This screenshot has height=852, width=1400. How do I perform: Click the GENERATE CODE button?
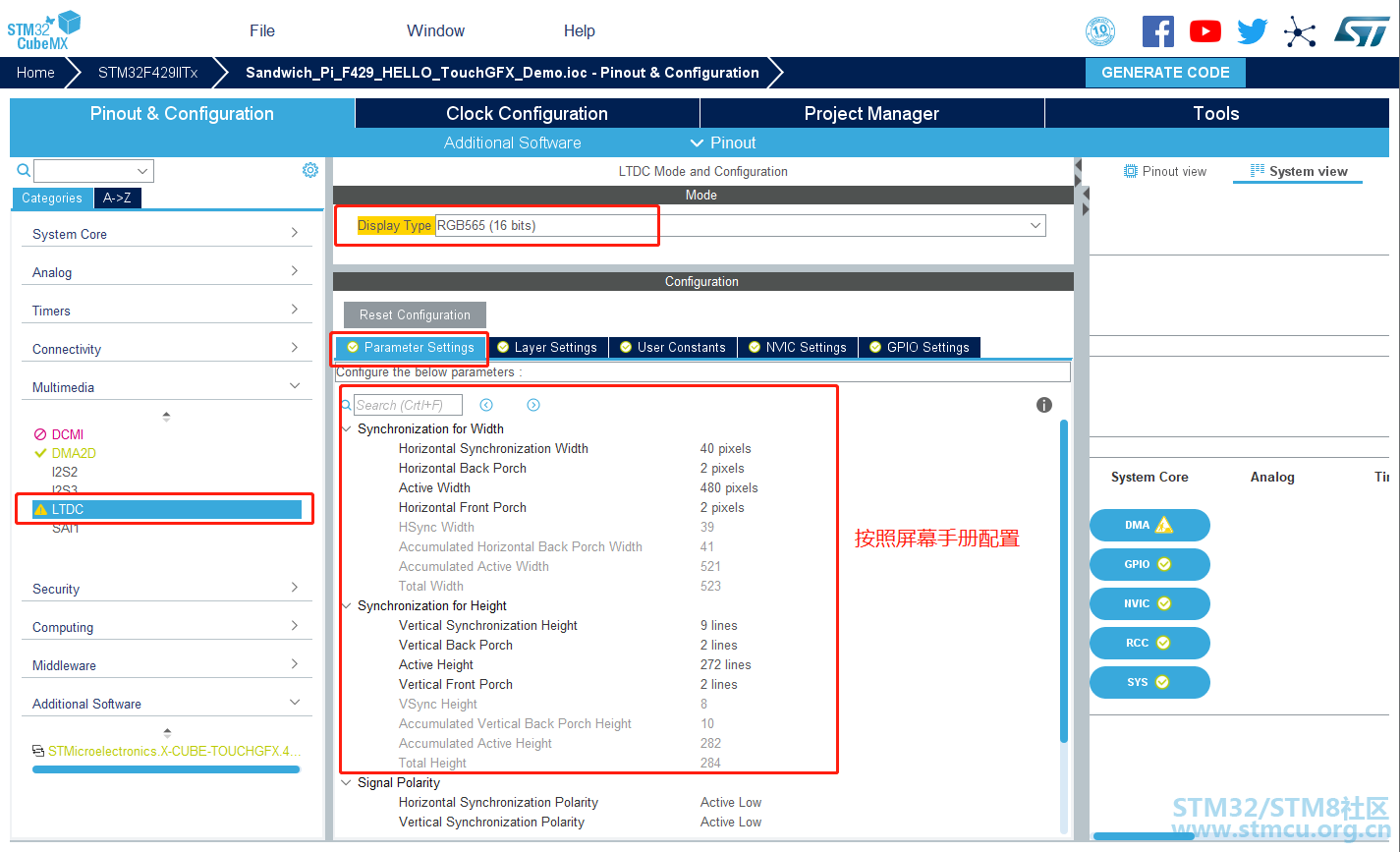coord(1165,73)
